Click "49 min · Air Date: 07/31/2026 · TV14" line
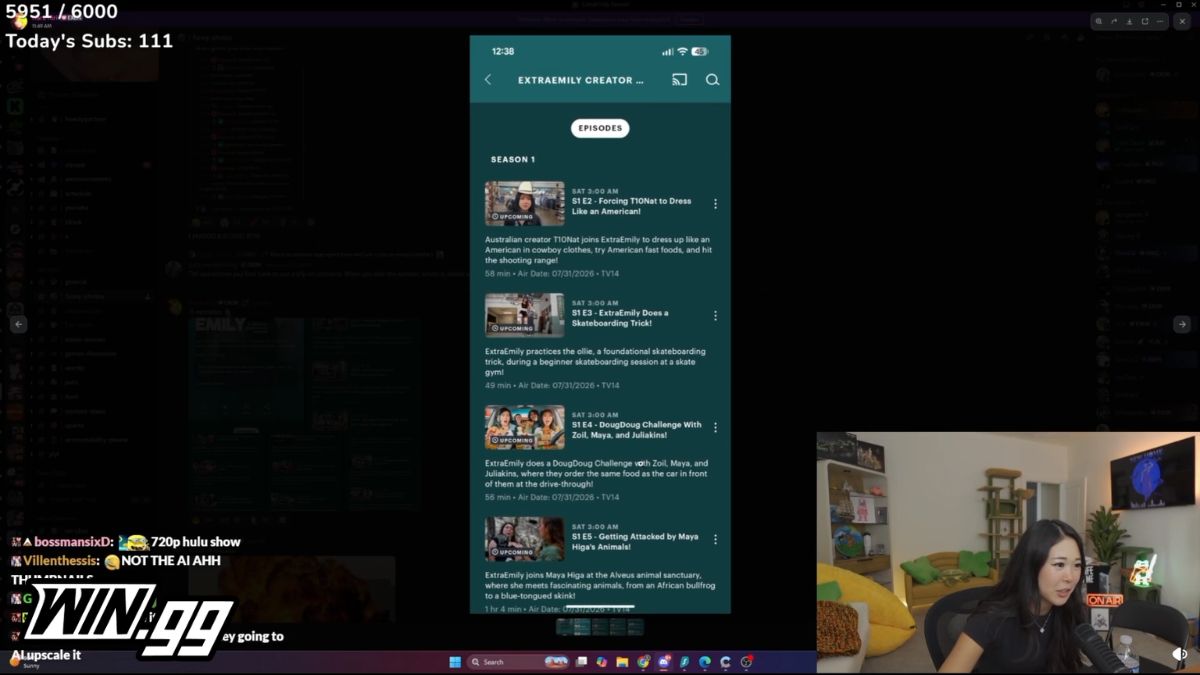This screenshot has width=1200, height=675. coord(552,385)
